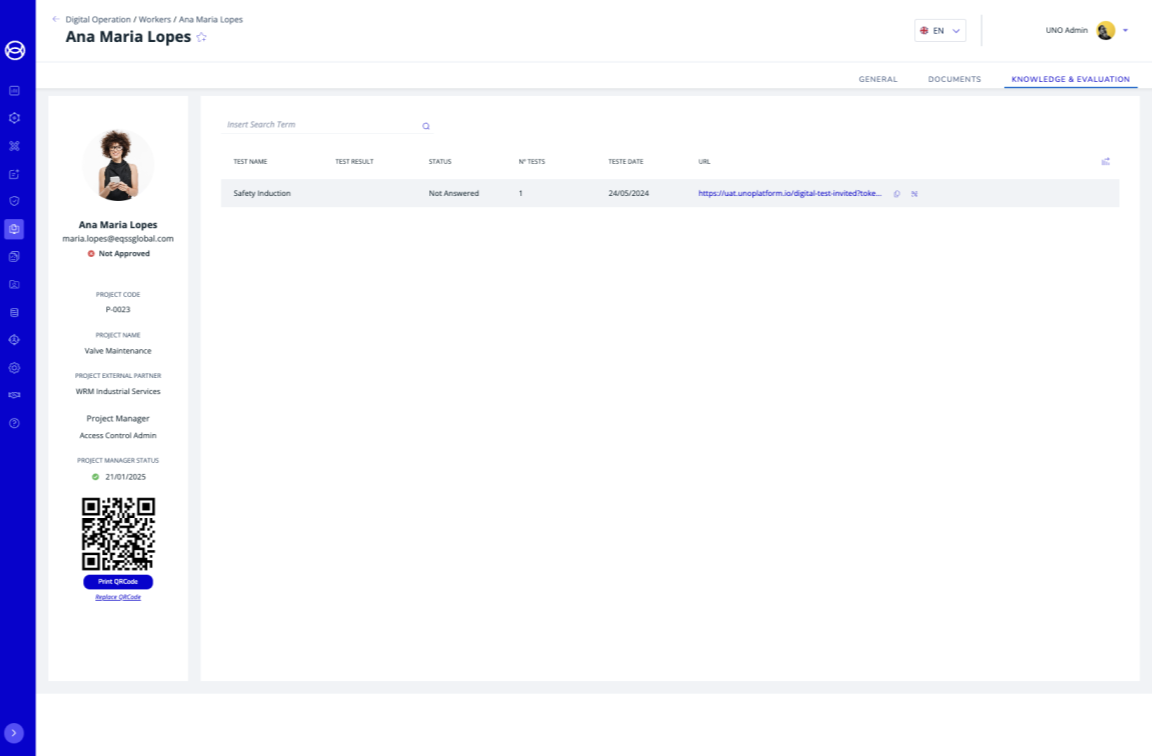Click the Replace QRCode link
The height and width of the screenshot is (756, 1152).
(118, 597)
